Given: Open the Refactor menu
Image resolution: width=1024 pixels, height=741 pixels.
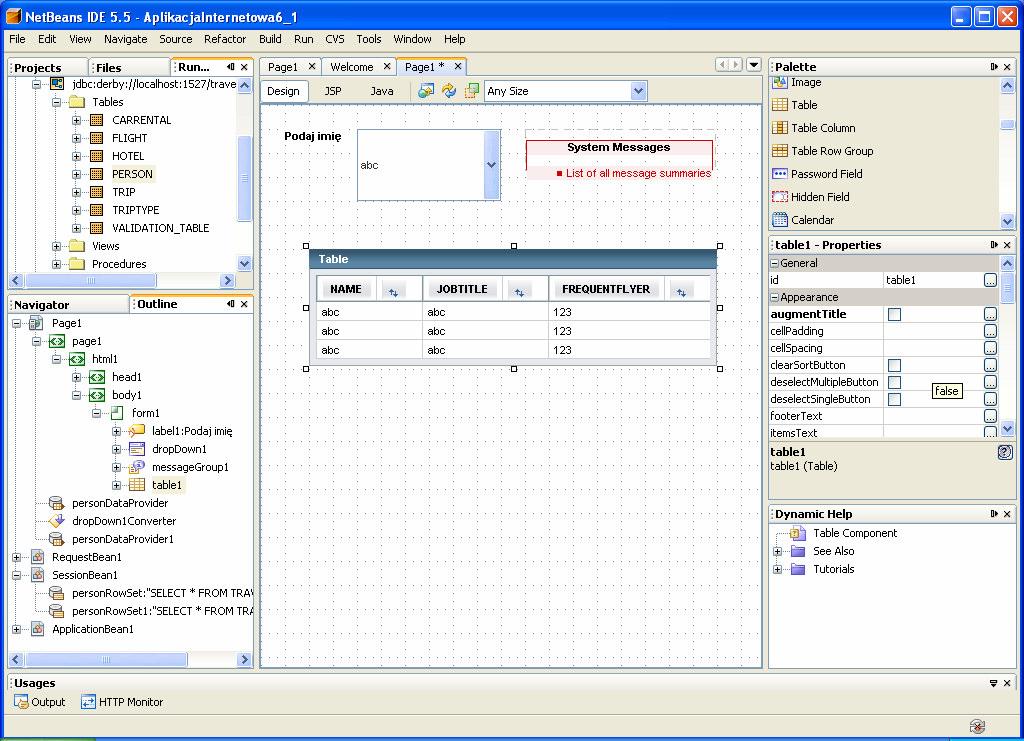Looking at the screenshot, I should (225, 39).
